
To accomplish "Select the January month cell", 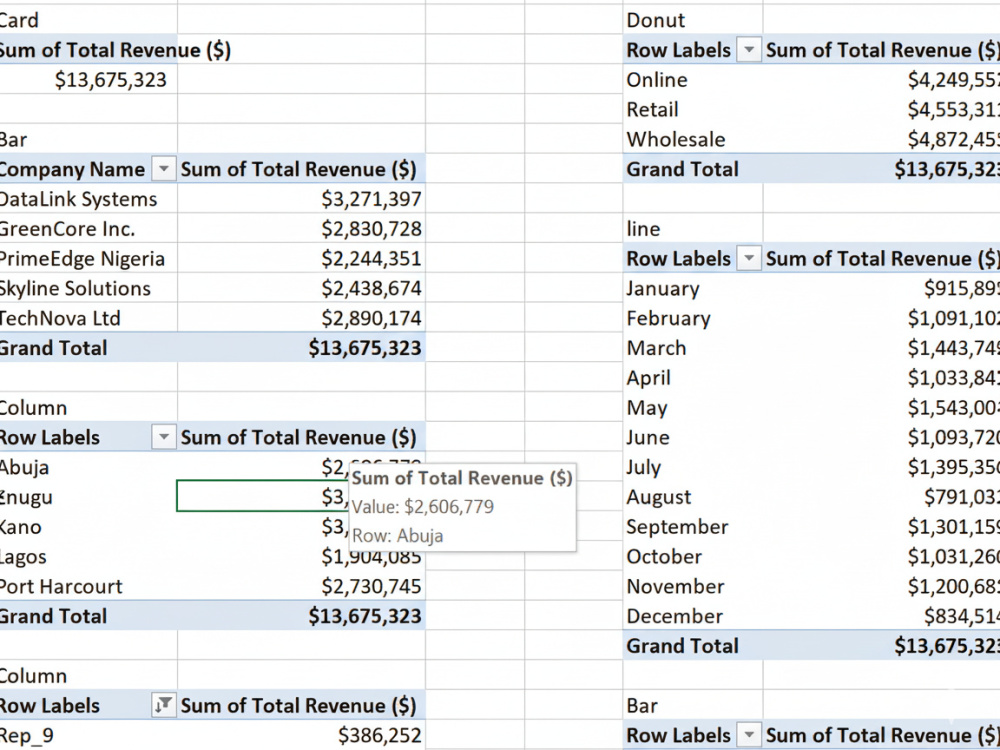I will pos(693,288).
